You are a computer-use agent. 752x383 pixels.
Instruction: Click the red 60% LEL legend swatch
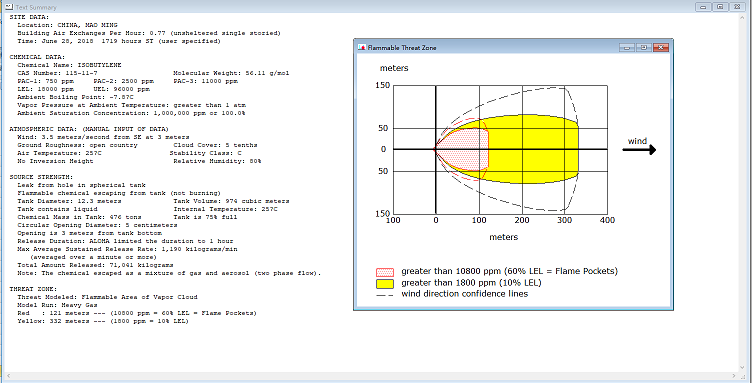pos(385,272)
